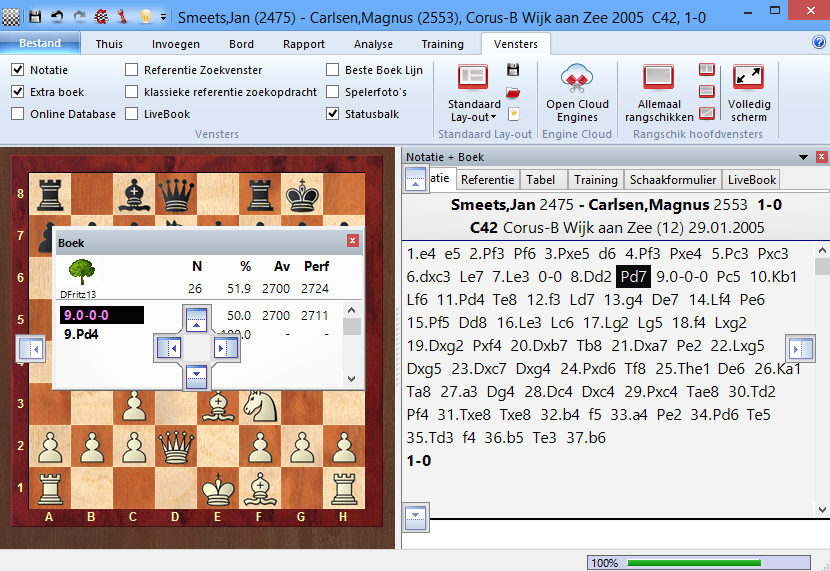Click the diagonal cascade windows icon
The height and width of the screenshot is (571, 830).
pos(707,113)
